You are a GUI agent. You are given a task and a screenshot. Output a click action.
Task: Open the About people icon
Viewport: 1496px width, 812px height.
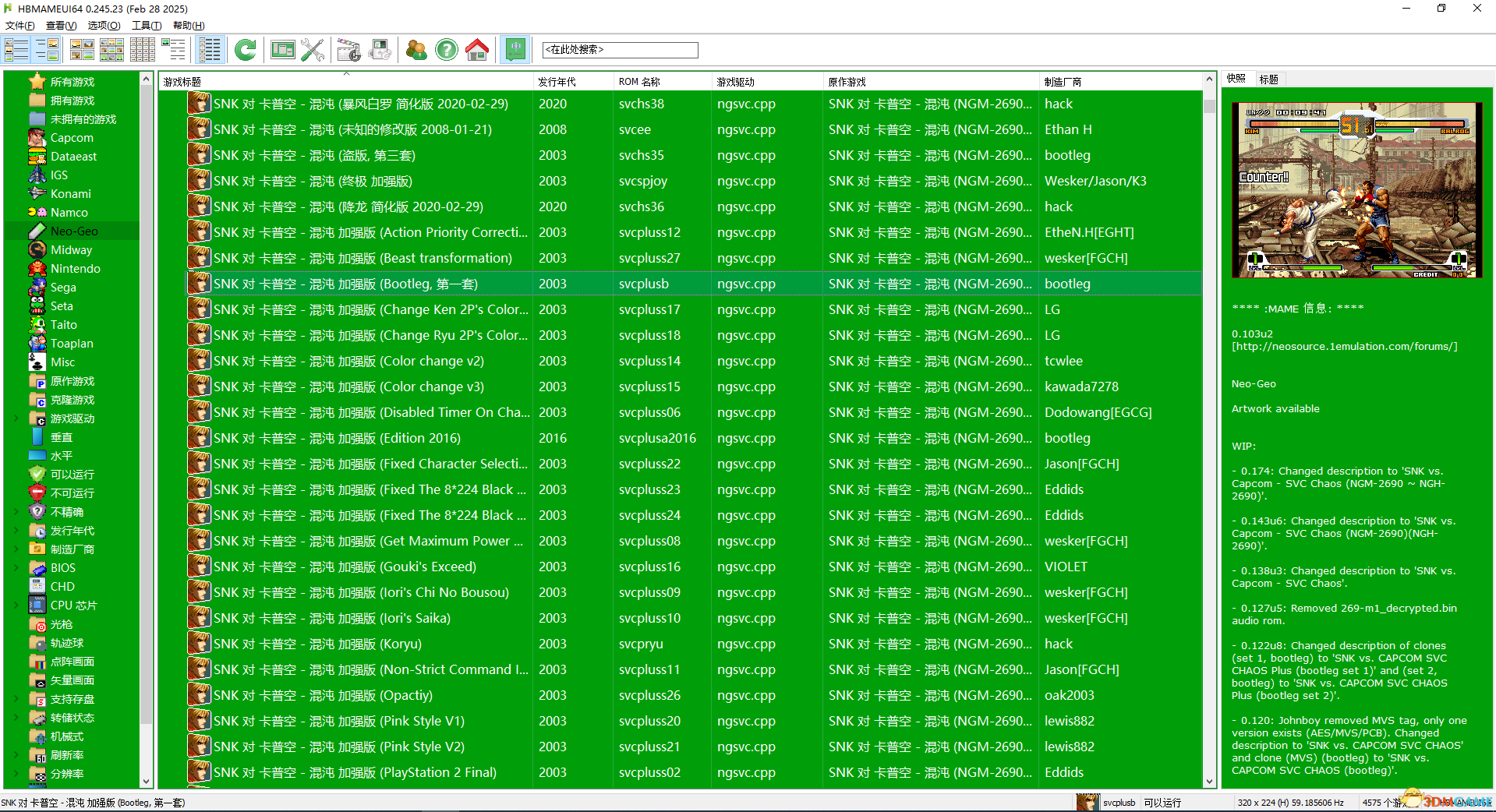pos(417,50)
